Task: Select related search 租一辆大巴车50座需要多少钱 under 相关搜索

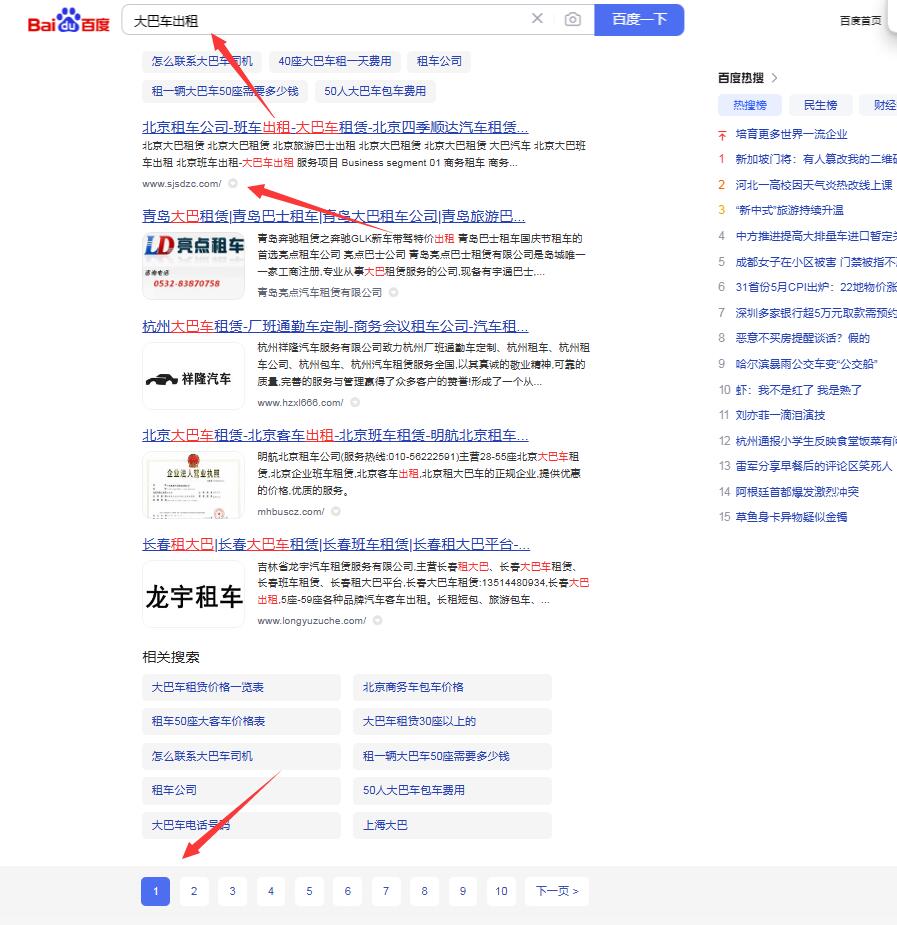Action: pyautogui.click(x=452, y=756)
